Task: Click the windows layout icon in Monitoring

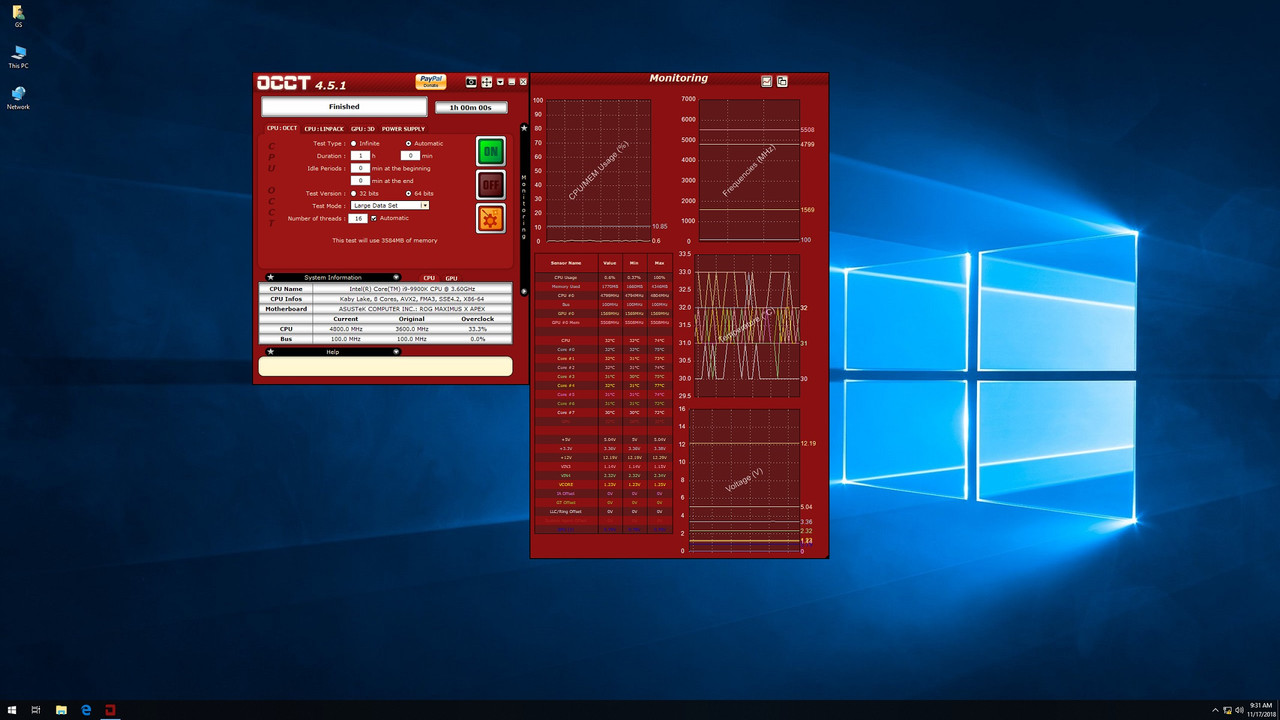Action: pos(782,81)
